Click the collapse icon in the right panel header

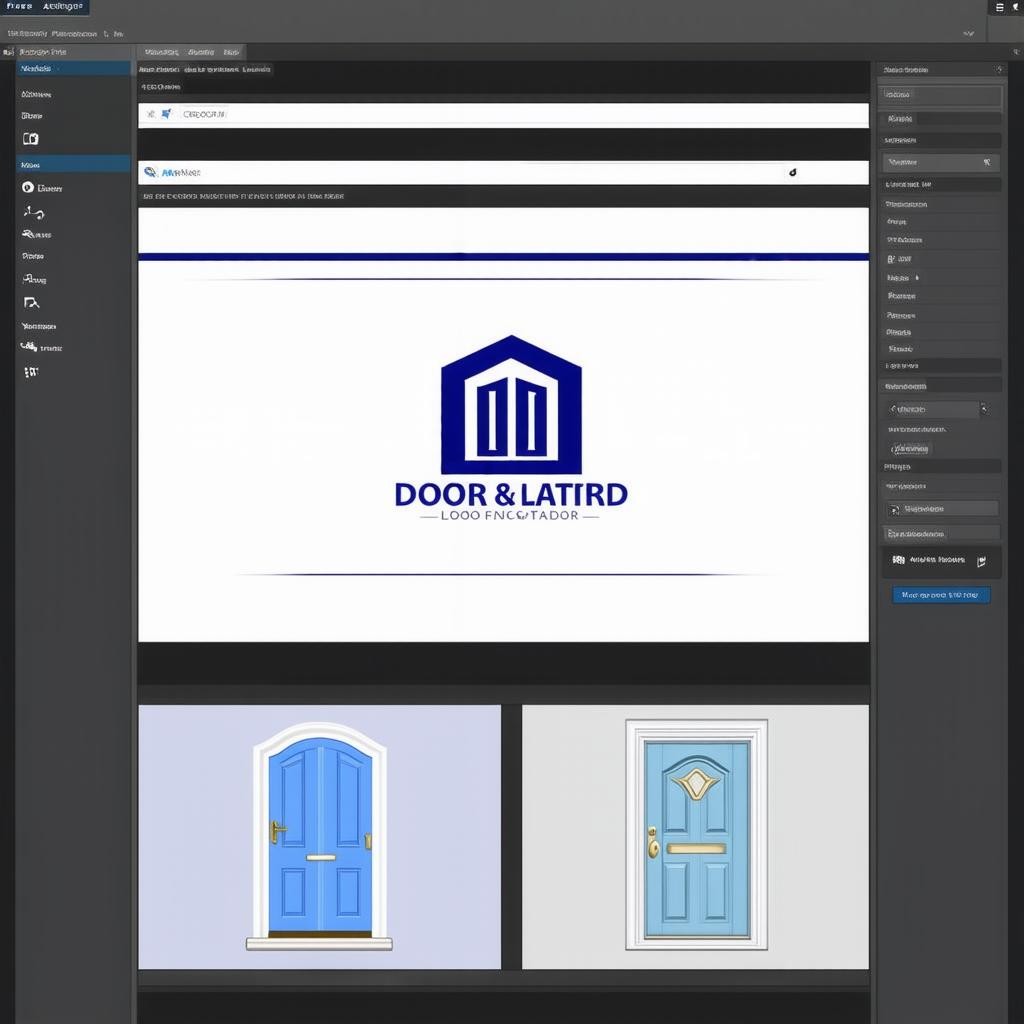998,70
